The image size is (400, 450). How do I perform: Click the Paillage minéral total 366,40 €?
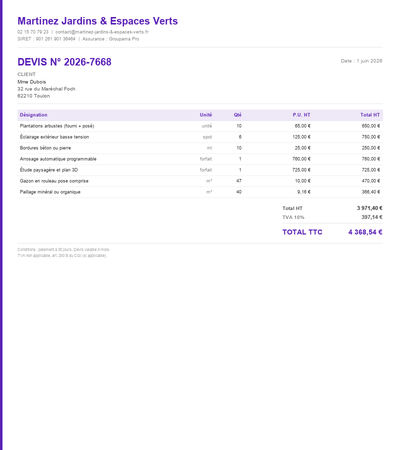[371, 192]
